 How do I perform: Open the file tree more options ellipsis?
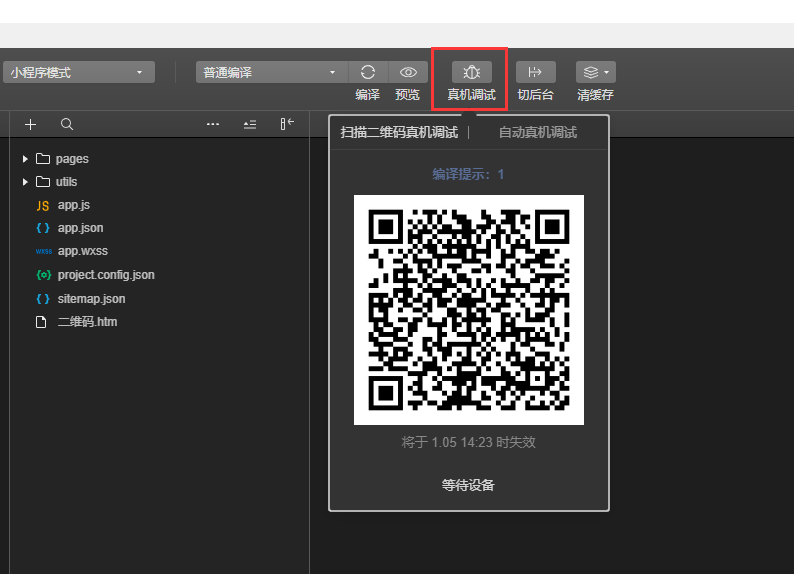213,124
